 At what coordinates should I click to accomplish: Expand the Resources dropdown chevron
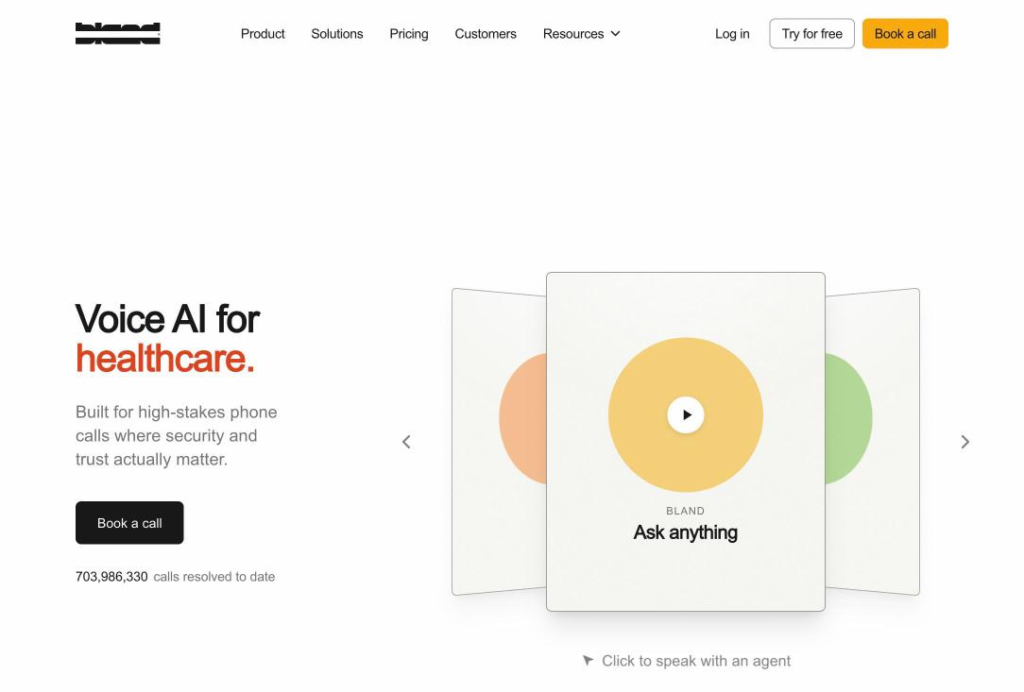coord(615,34)
